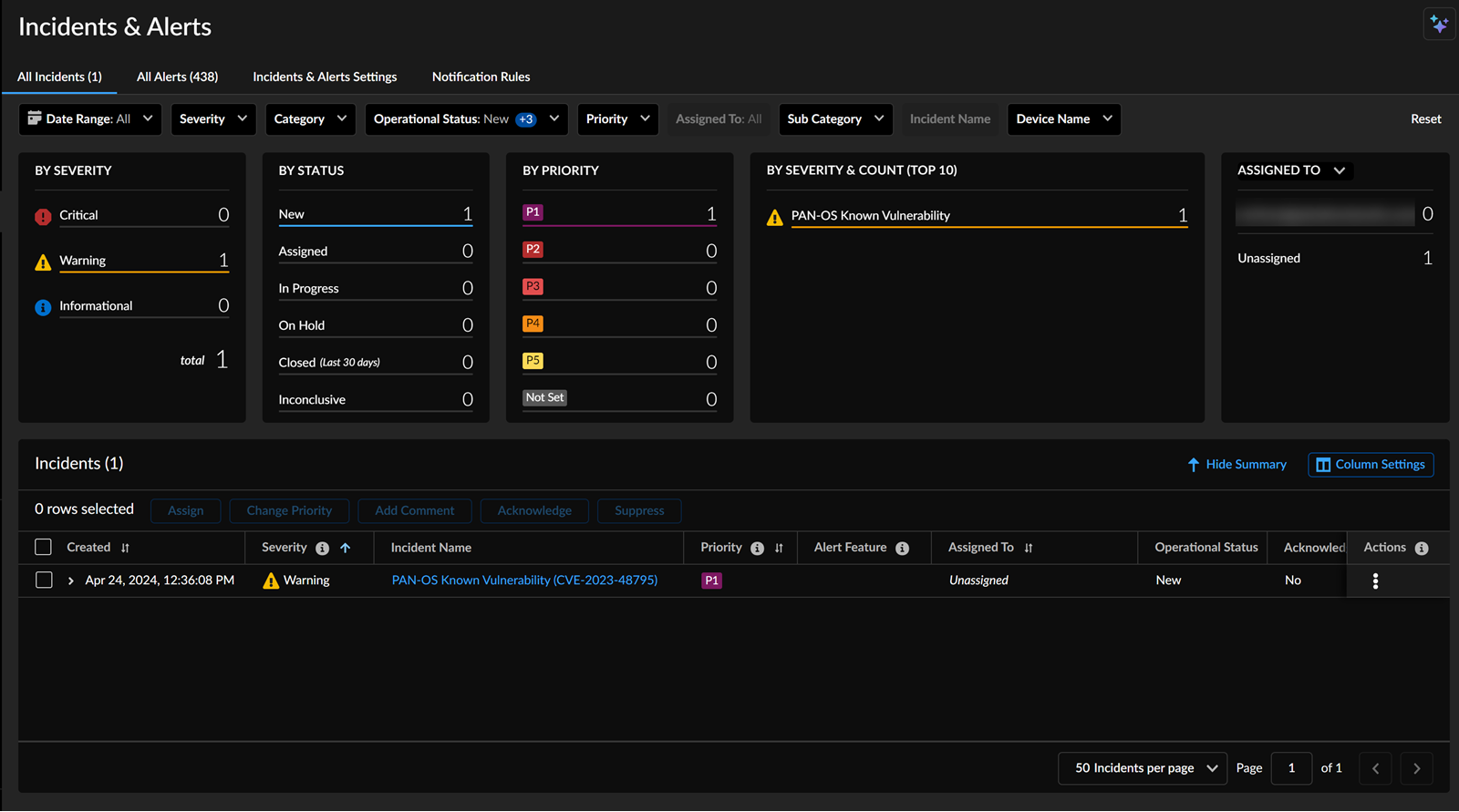The height and width of the screenshot is (812, 1459).
Task: Click the Alert Feature info icon
Action: pos(902,548)
